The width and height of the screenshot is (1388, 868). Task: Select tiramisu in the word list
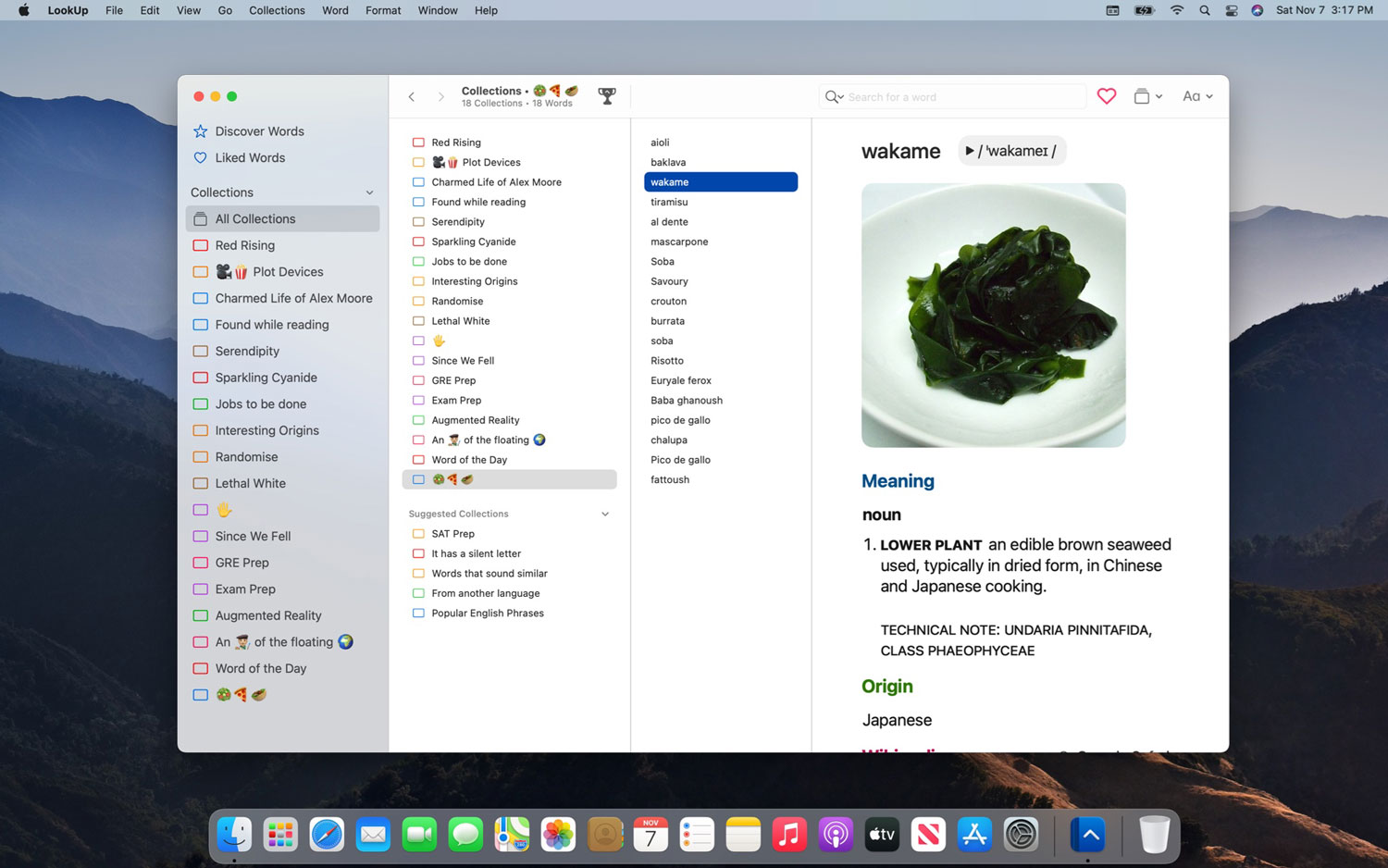[669, 202]
